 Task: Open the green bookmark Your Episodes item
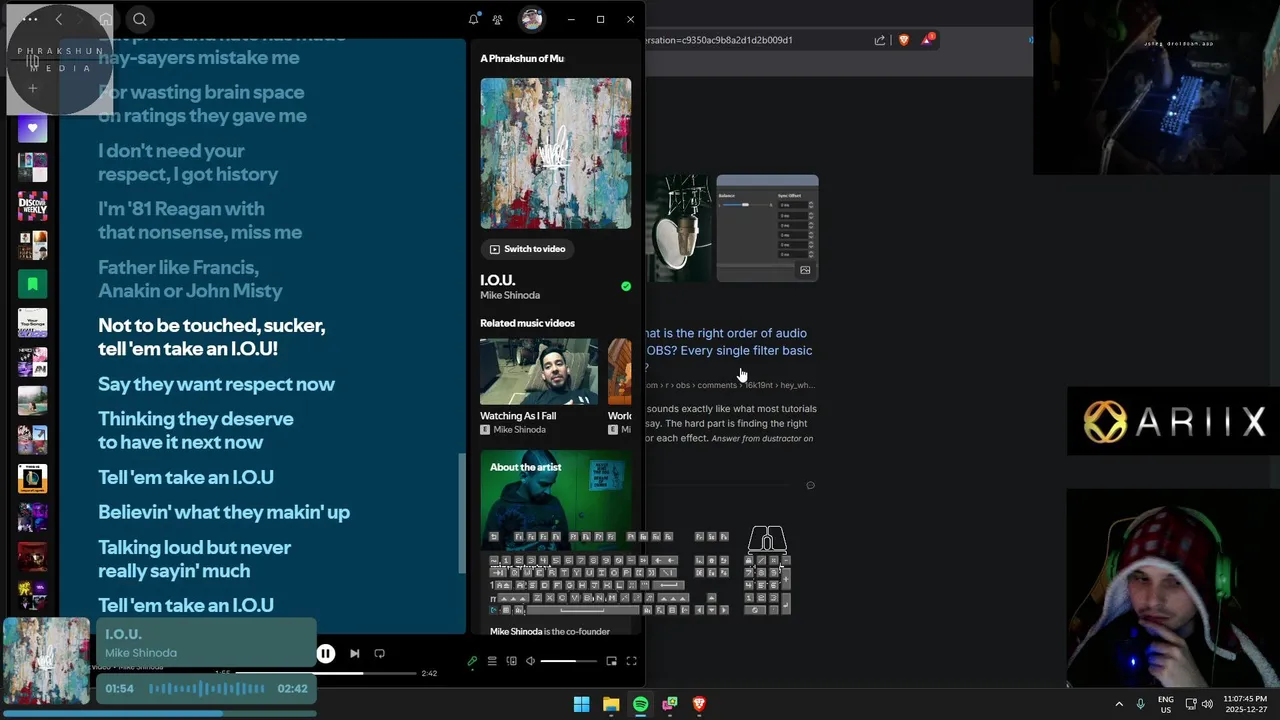(x=32, y=284)
